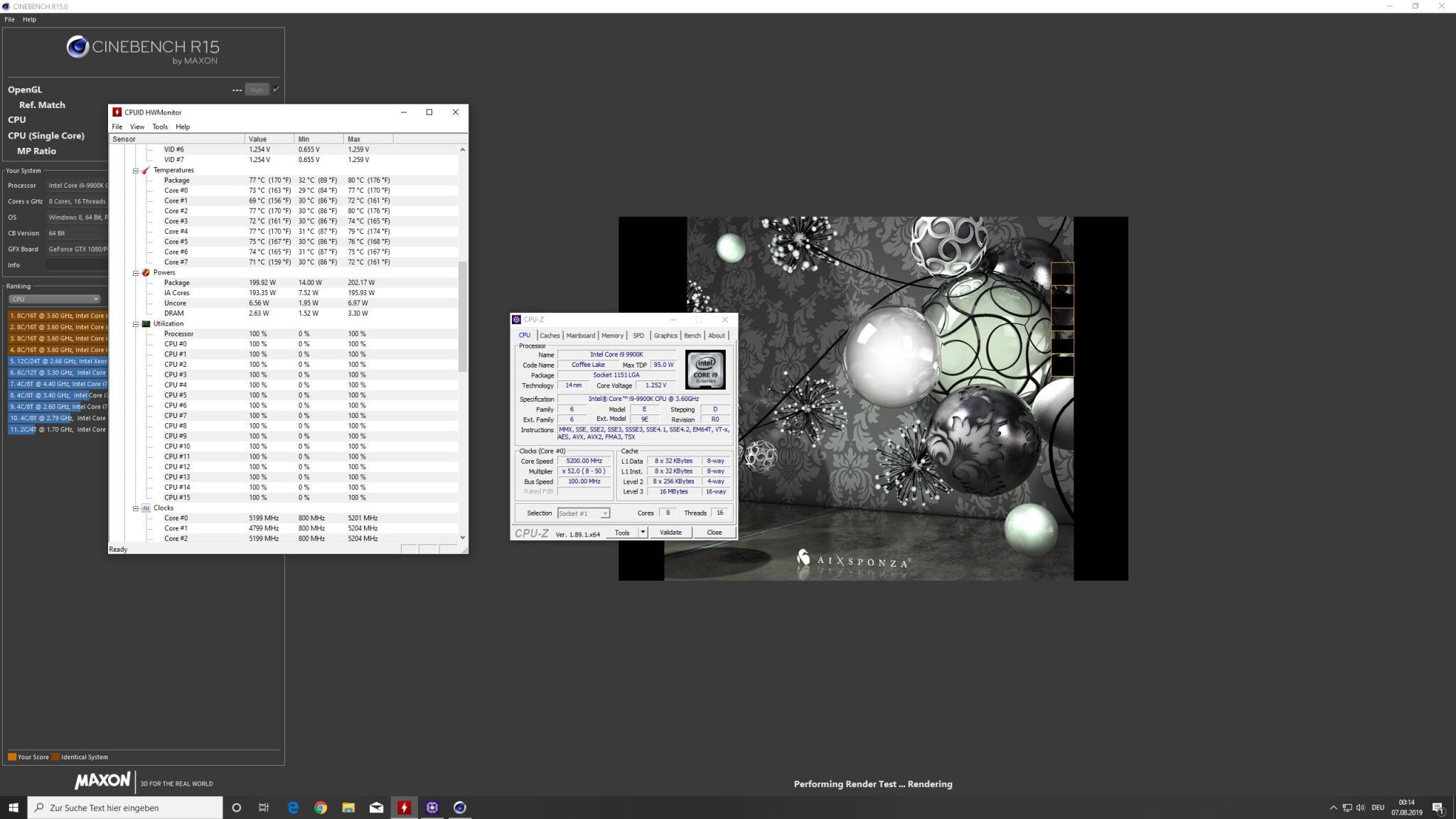The height and width of the screenshot is (819, 1456).
Task: Click the Utilization chip icon in HWMonitor
Action: click(x=146, y=324)
